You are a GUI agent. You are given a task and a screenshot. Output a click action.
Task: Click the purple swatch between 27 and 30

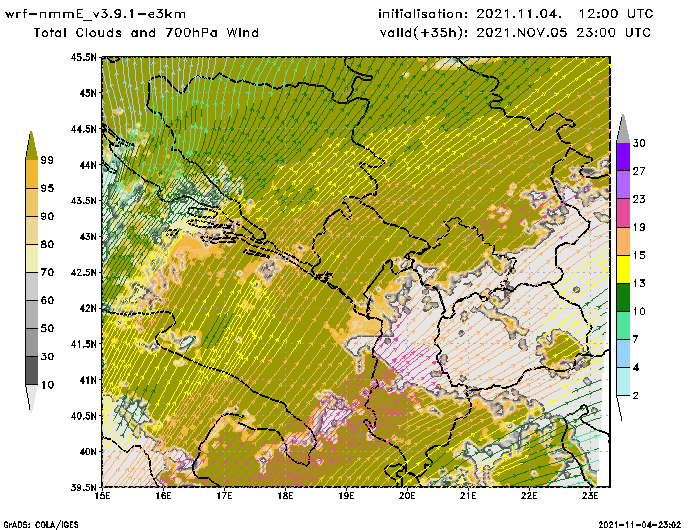coord(623,157)
